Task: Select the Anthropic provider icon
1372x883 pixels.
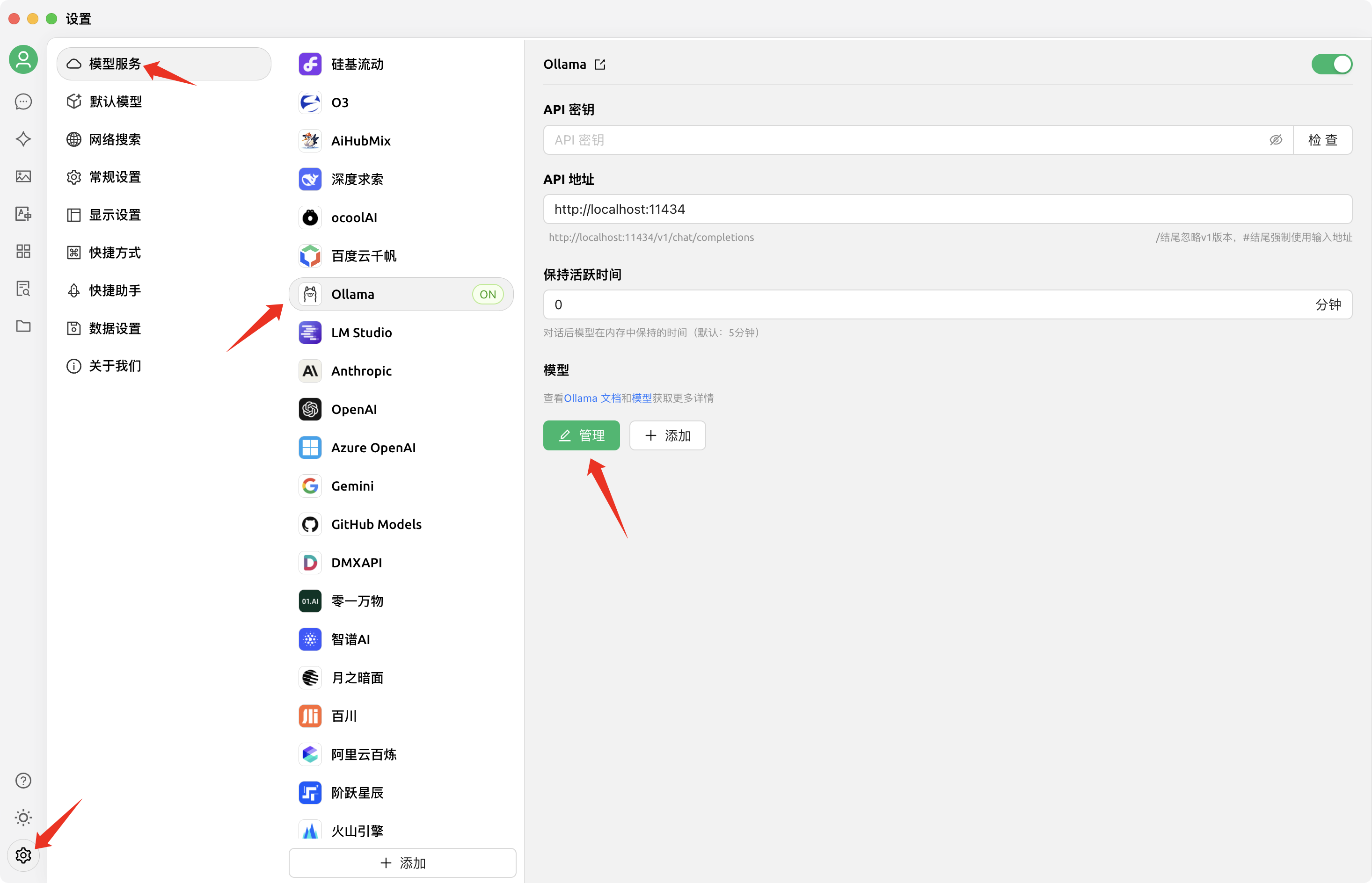Action: click(x=310, y=371)
